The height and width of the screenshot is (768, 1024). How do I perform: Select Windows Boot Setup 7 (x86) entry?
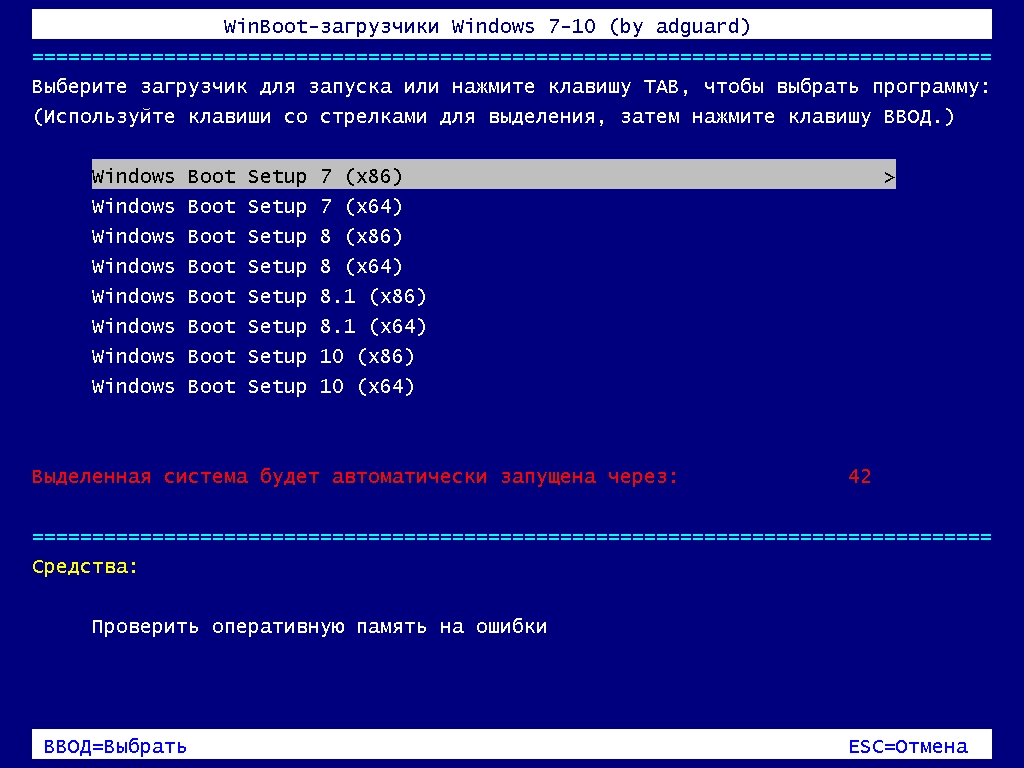coord(494,174)
